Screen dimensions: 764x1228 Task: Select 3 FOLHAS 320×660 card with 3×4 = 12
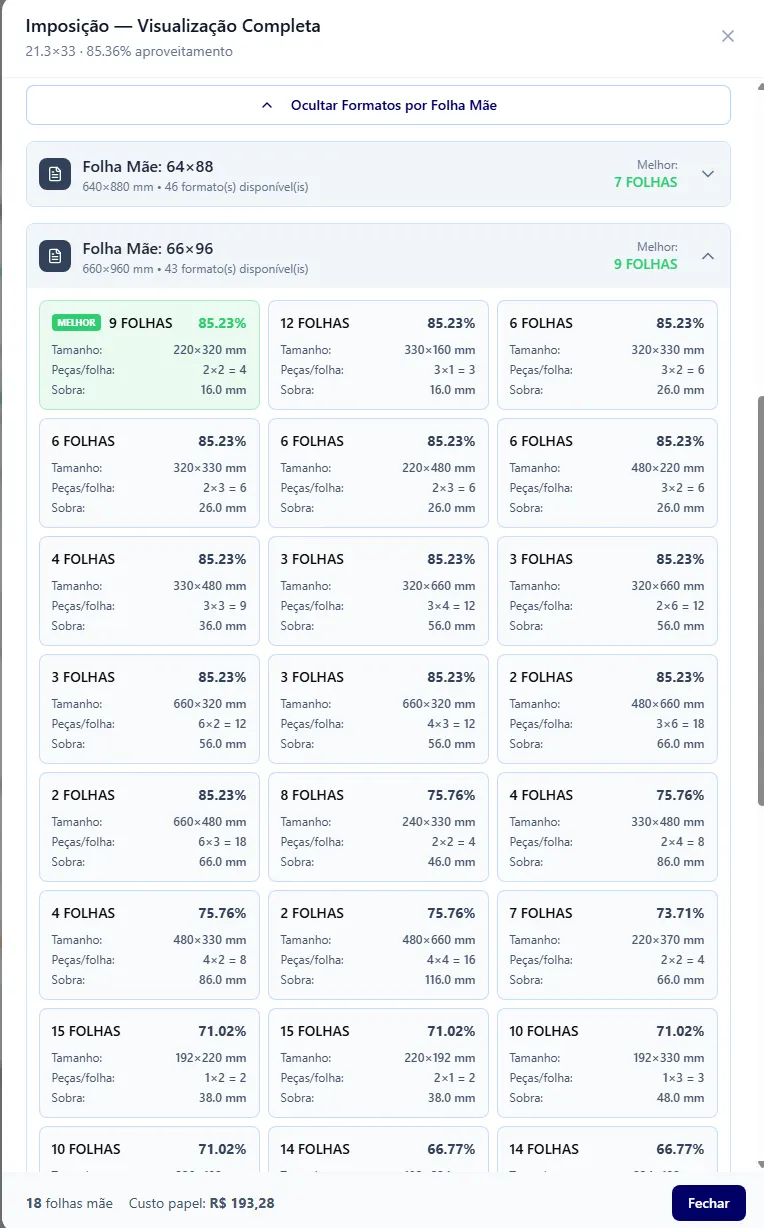click(x=378, y=591)
